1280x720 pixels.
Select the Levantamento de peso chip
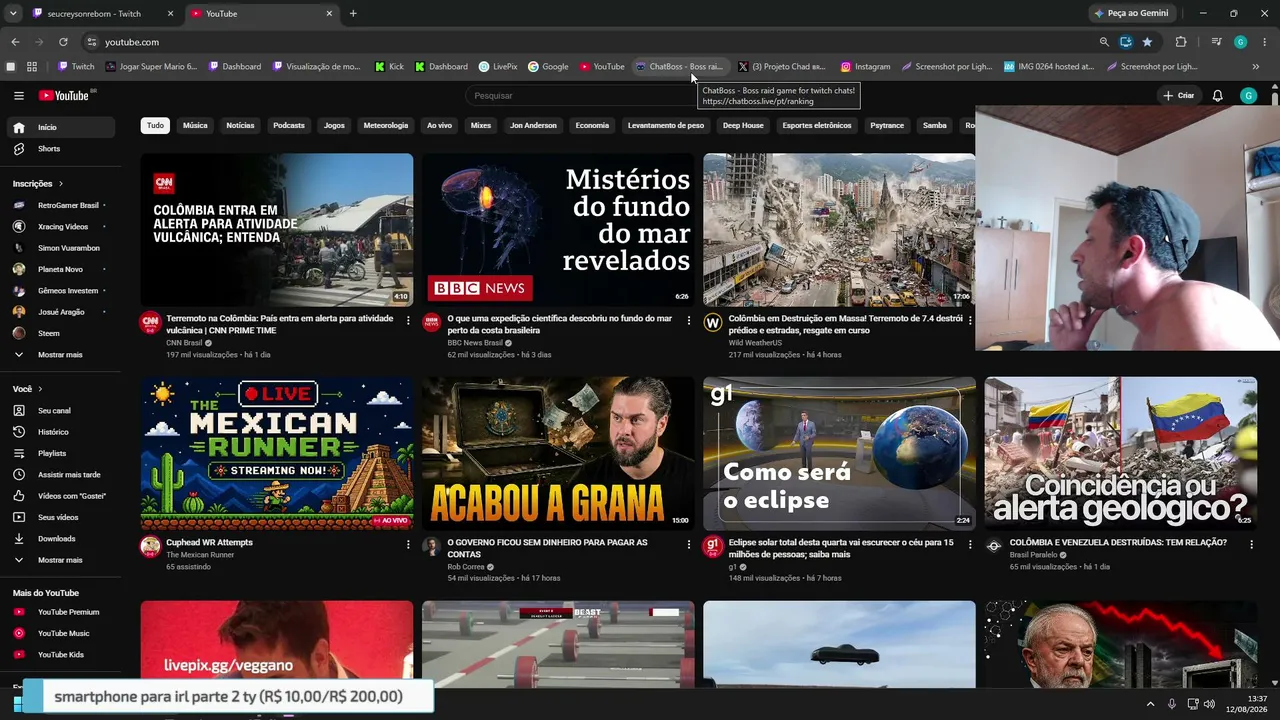click(x=666, y=126)
